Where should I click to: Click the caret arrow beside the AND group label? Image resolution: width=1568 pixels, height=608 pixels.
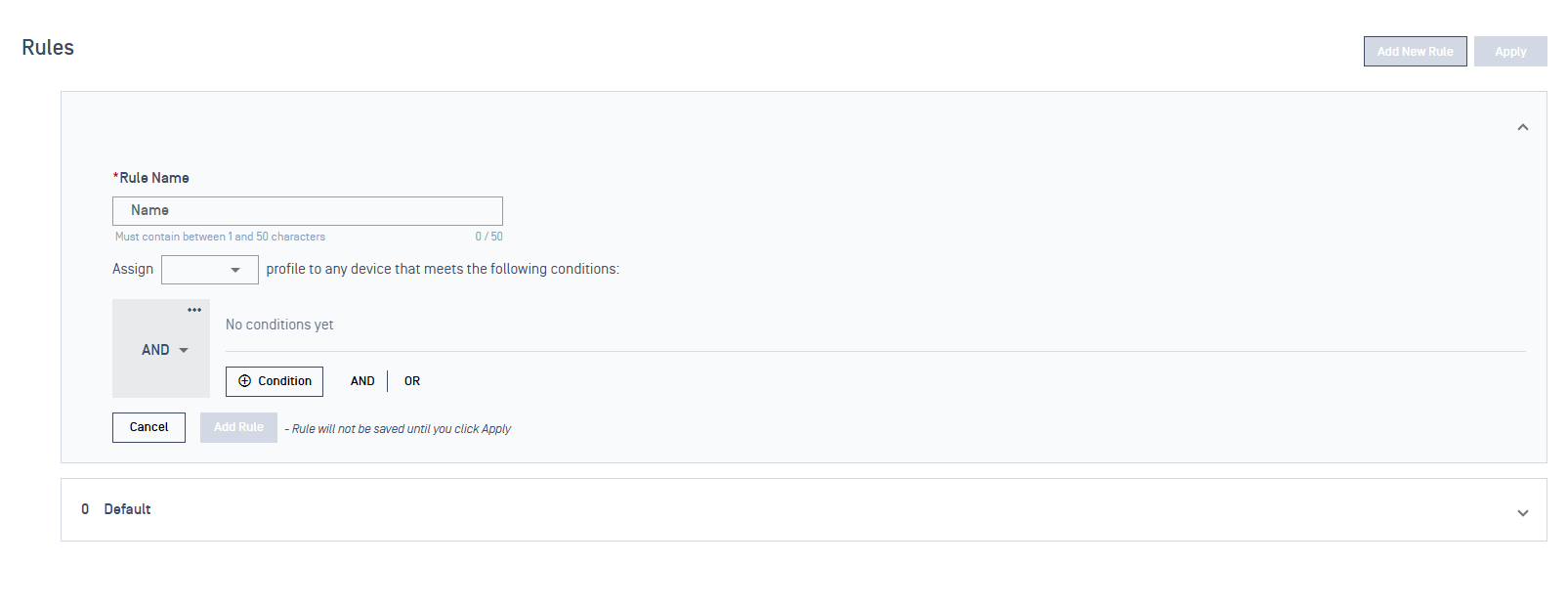tap(184, 350)
